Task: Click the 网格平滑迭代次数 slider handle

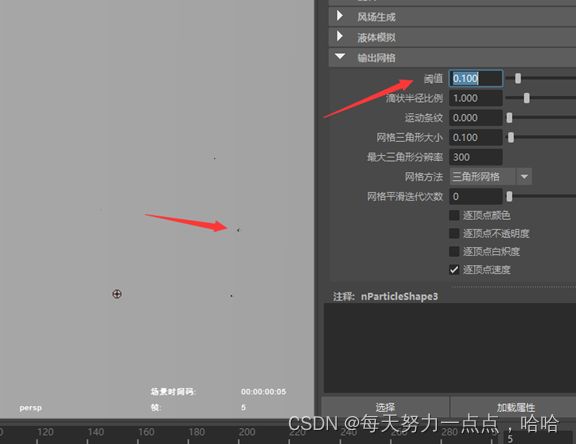Action: point(509,196)
